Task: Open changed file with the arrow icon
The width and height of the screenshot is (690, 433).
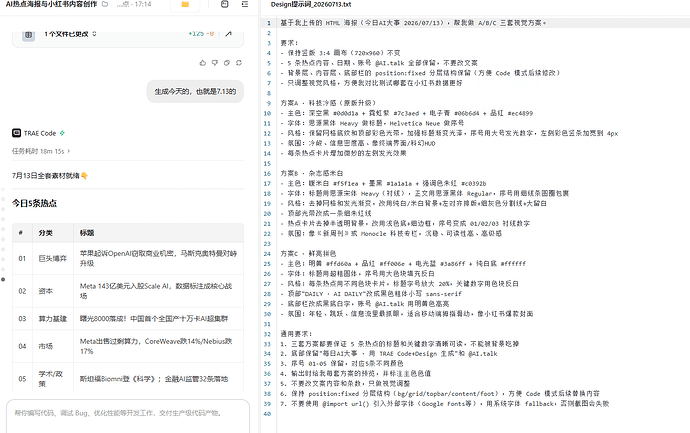Action: coord(228,34)
